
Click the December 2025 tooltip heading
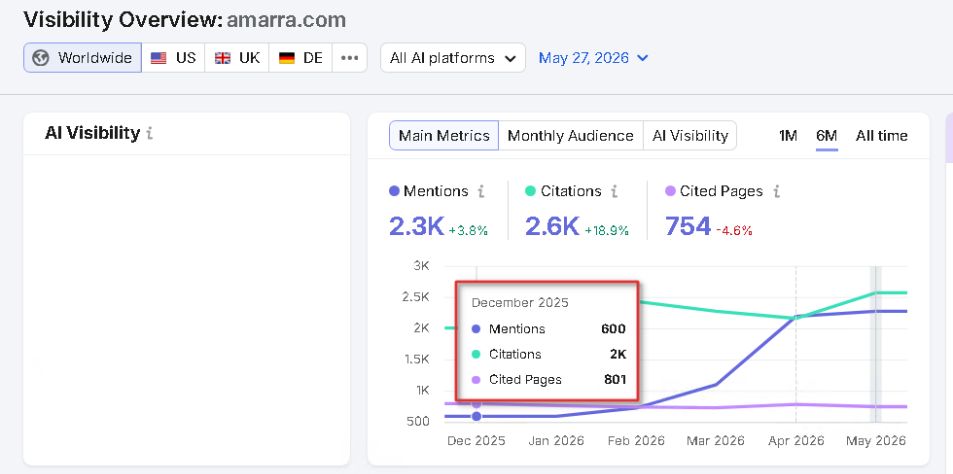520,303
